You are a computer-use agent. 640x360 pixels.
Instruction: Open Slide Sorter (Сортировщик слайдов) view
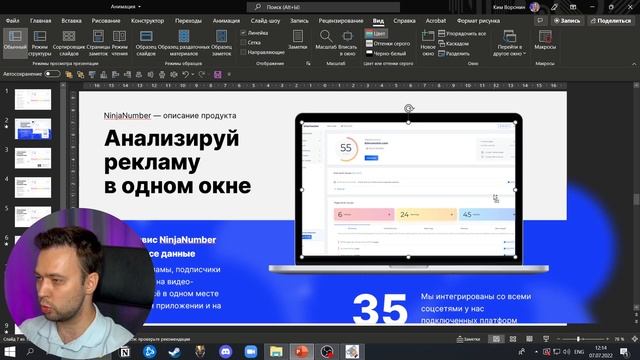tap(69, 43)
